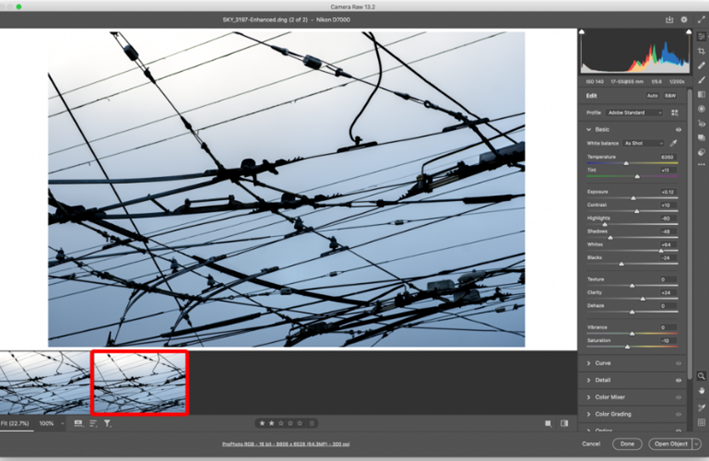Open Camera Raw preferences gear
This screenshot has height=461, width=709.
coord(684,19)
